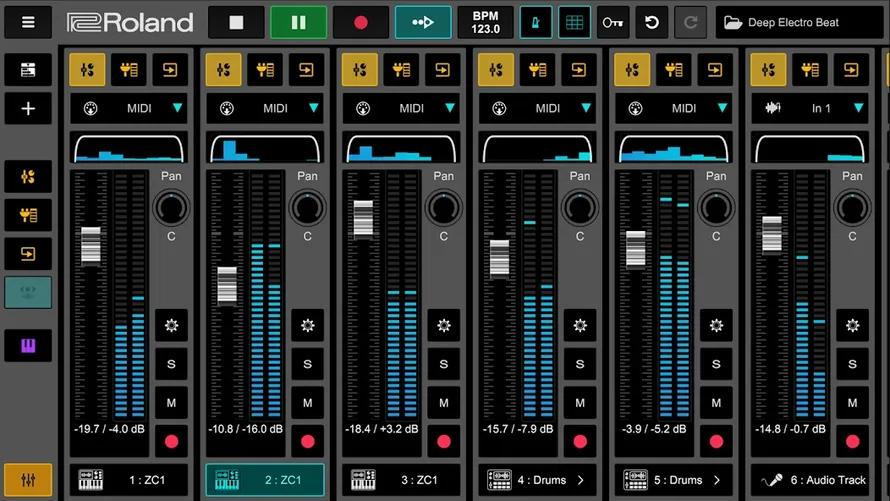Click the BPM 123.0 tempo display
Screen dimensions: 890x501
point(485,22)
